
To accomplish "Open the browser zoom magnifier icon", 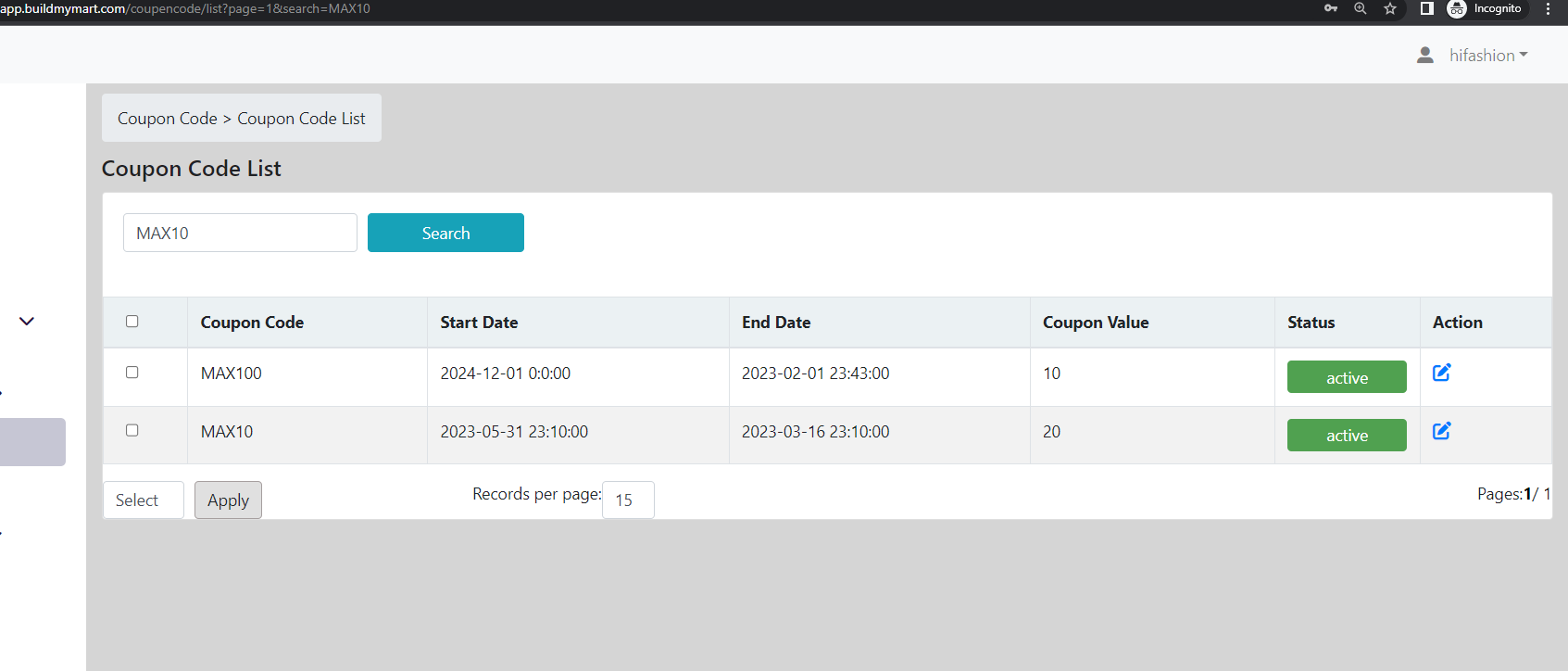I will pyautogui.click(x=1361, y=8).
